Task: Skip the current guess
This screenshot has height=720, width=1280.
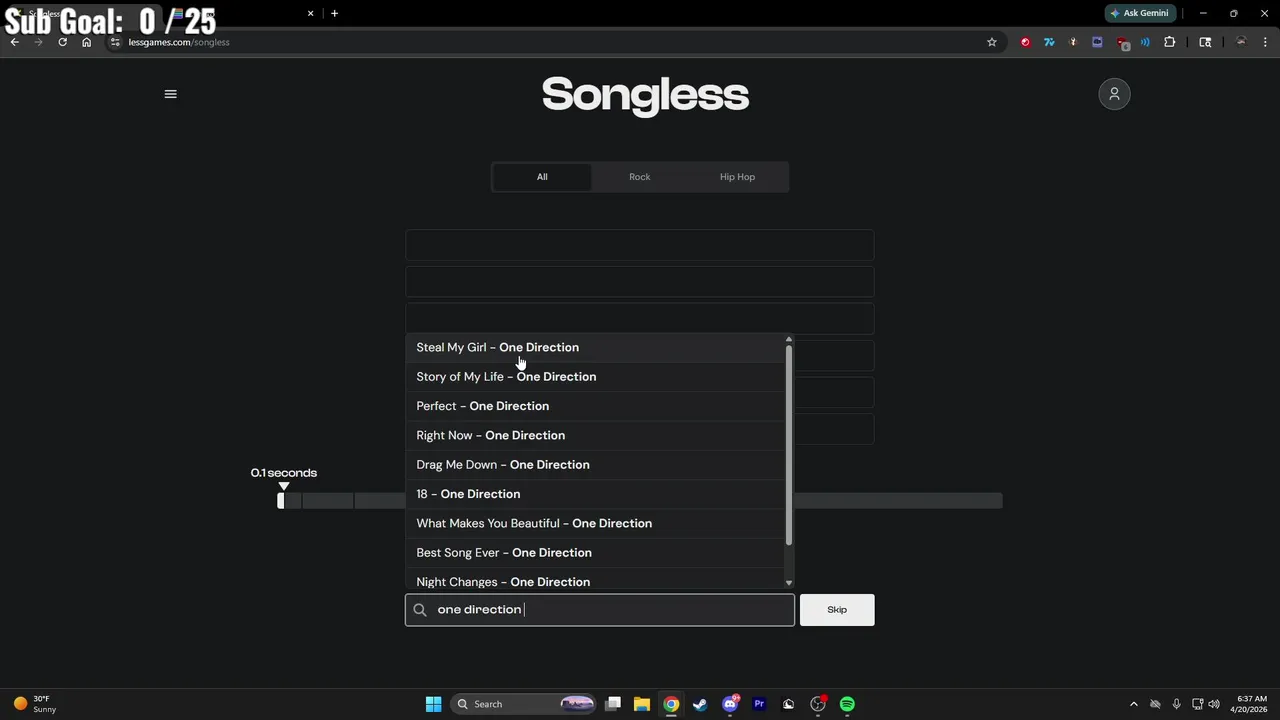Action: click(x=837, y=610)
